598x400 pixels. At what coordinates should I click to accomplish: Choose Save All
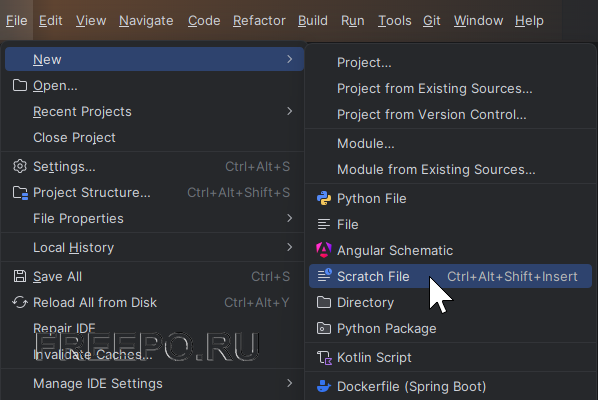[x=154, y=276]
